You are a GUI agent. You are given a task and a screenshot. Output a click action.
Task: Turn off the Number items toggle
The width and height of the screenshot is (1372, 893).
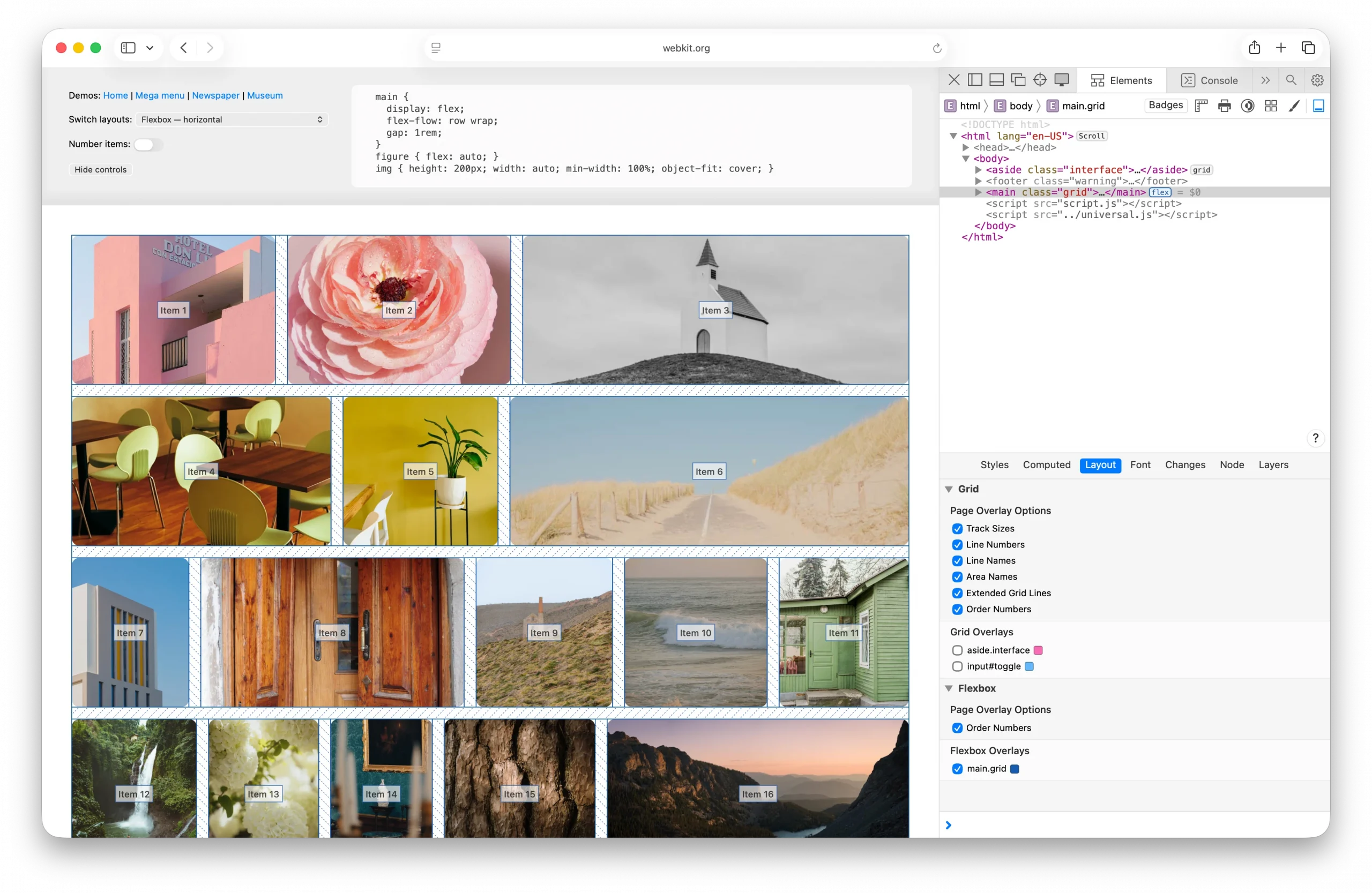[148, 145]
